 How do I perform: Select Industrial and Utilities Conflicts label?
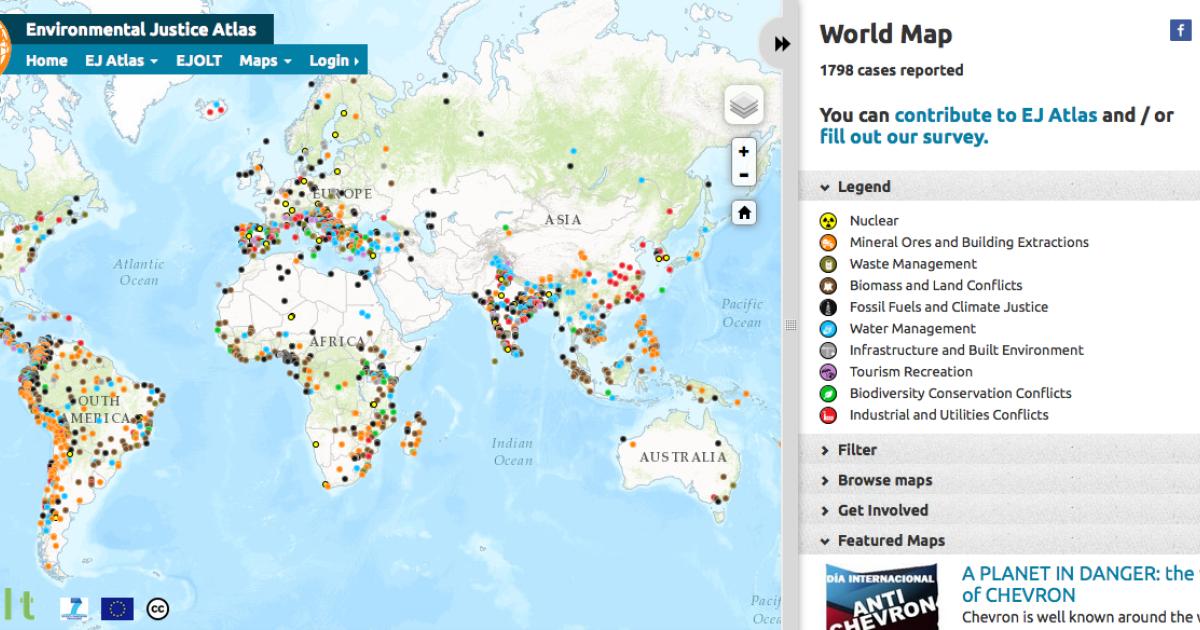pyautogui.click(x=949, y=415)
